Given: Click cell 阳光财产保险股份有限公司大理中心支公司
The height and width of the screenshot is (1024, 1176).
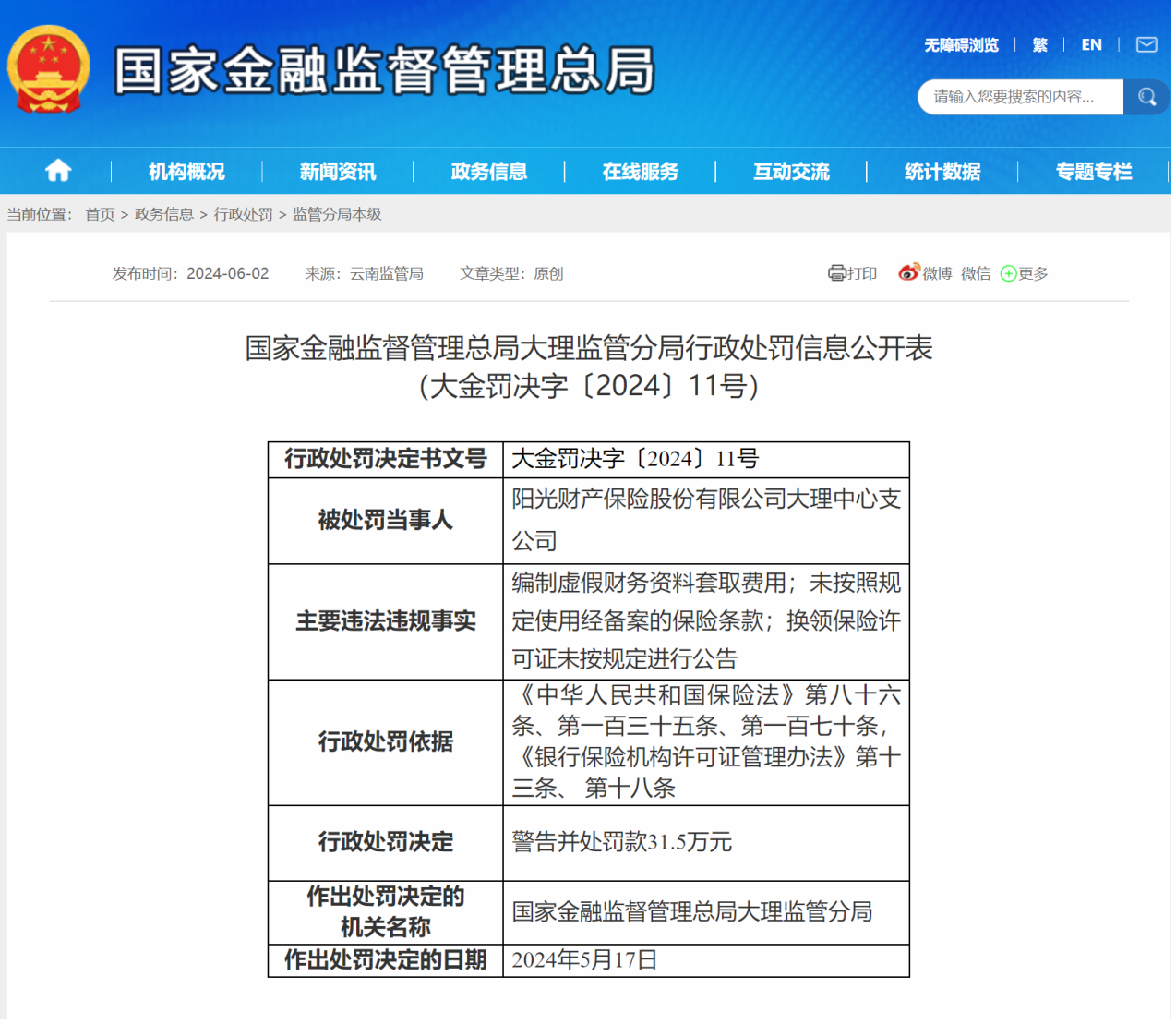Looking at the screenshot, I should [x=709, y=522].
